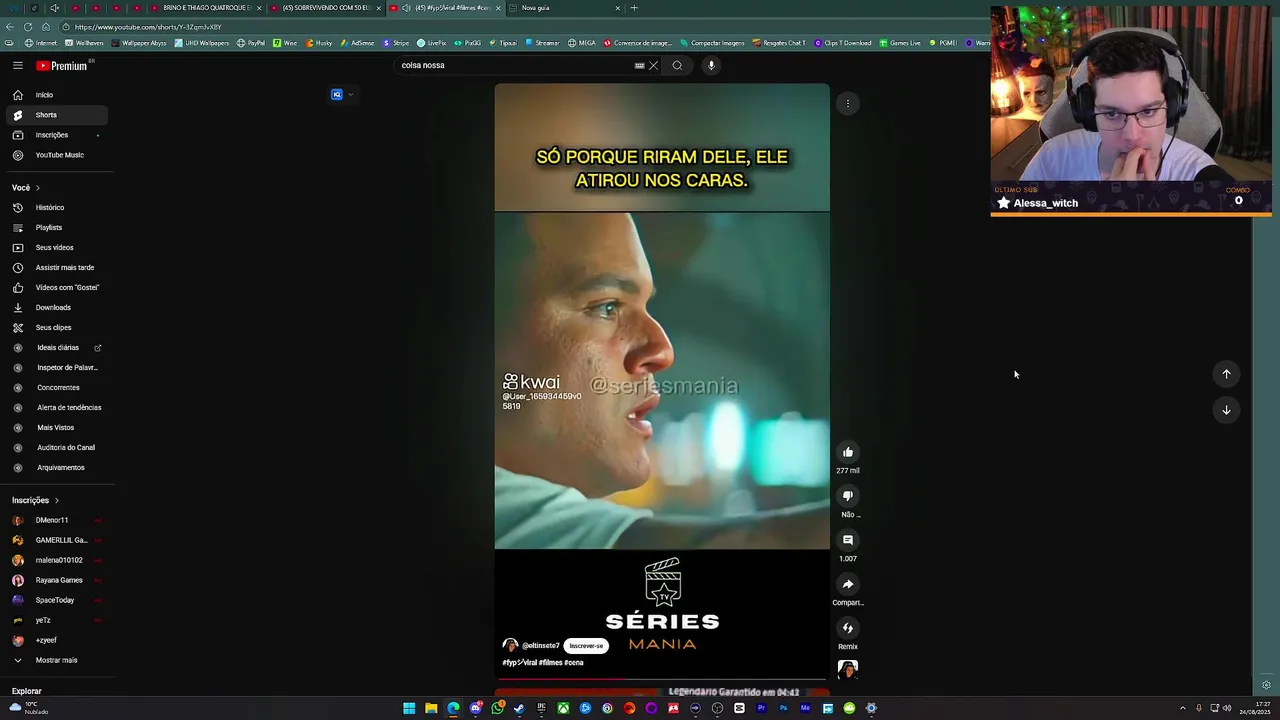Expand Mostrar mais subscriptions

[57, 660]
